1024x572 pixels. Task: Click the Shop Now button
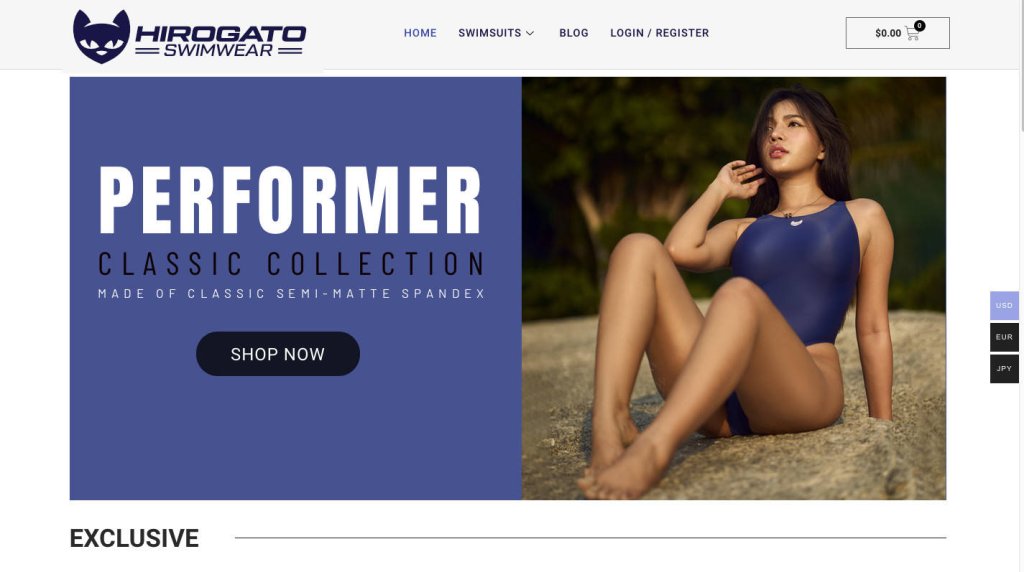pyautogui.click(x=278, y=354)
